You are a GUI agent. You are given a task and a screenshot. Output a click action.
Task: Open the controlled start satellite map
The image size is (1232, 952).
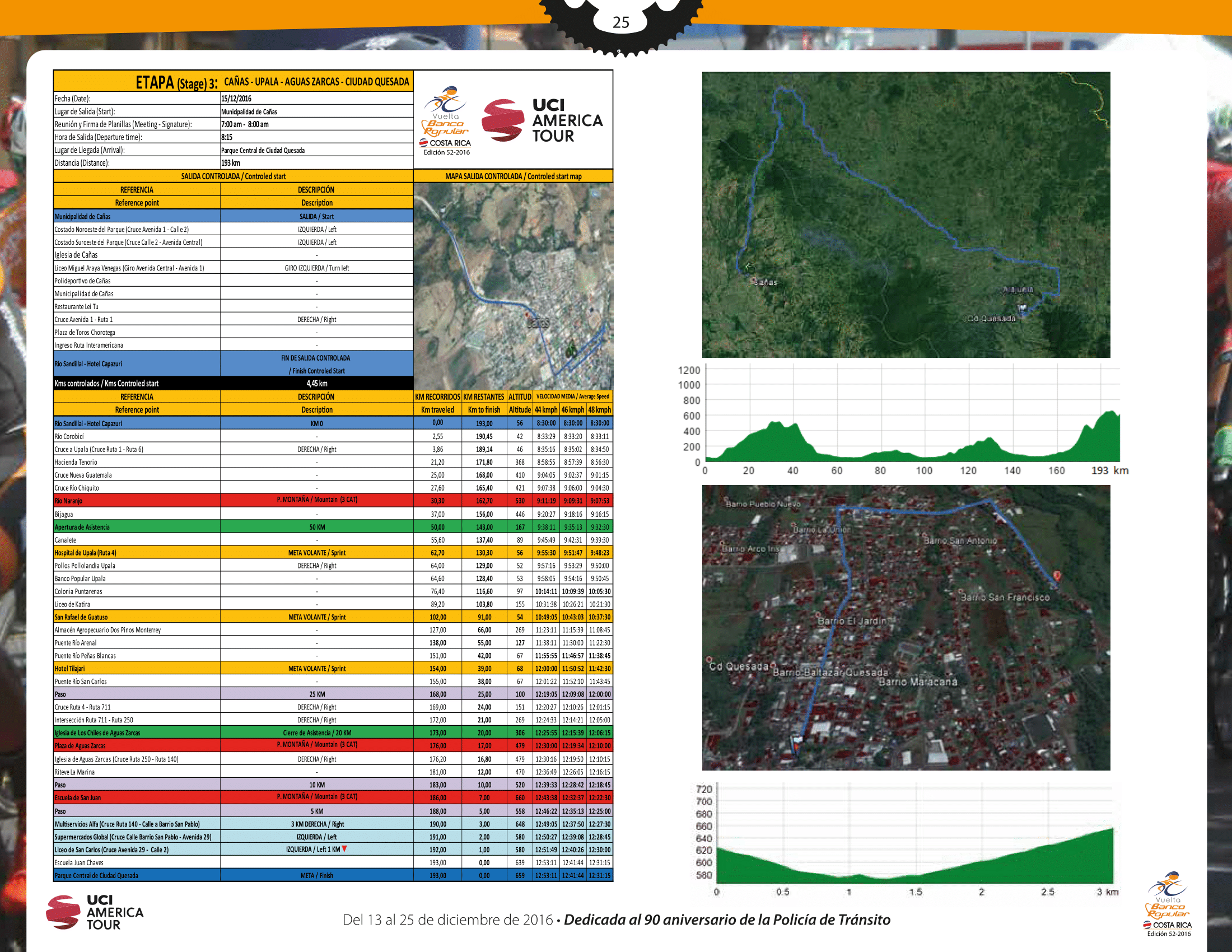pos(513,286)
